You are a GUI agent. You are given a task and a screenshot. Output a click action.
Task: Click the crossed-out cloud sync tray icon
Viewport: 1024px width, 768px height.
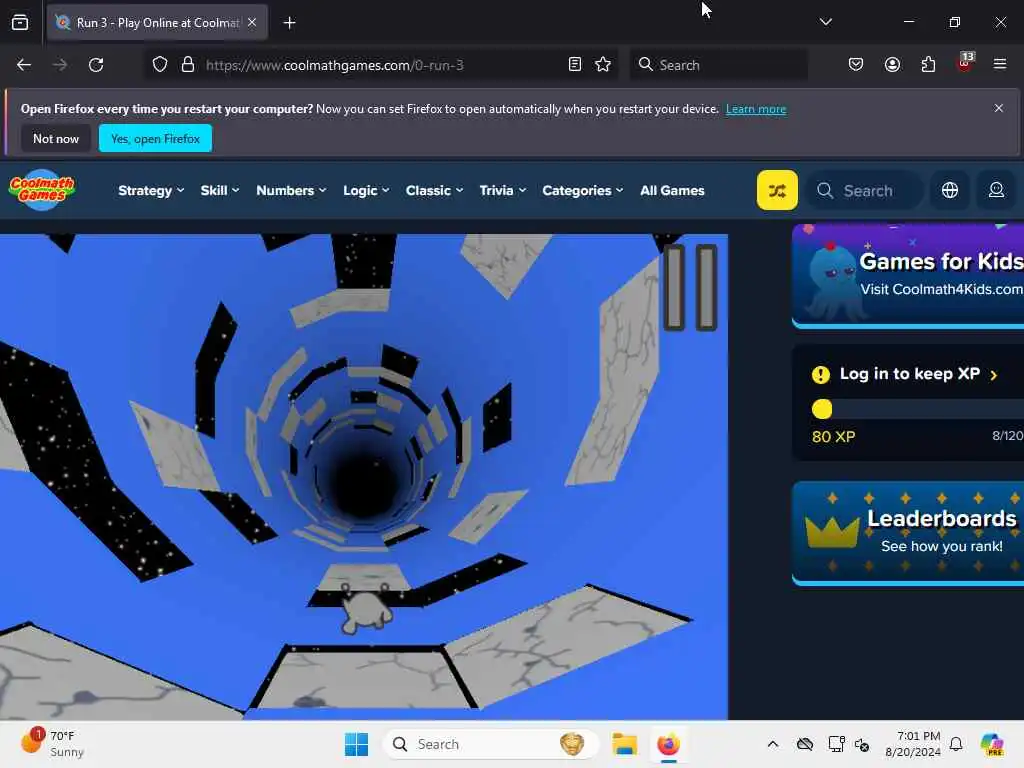tap(805, 744)
